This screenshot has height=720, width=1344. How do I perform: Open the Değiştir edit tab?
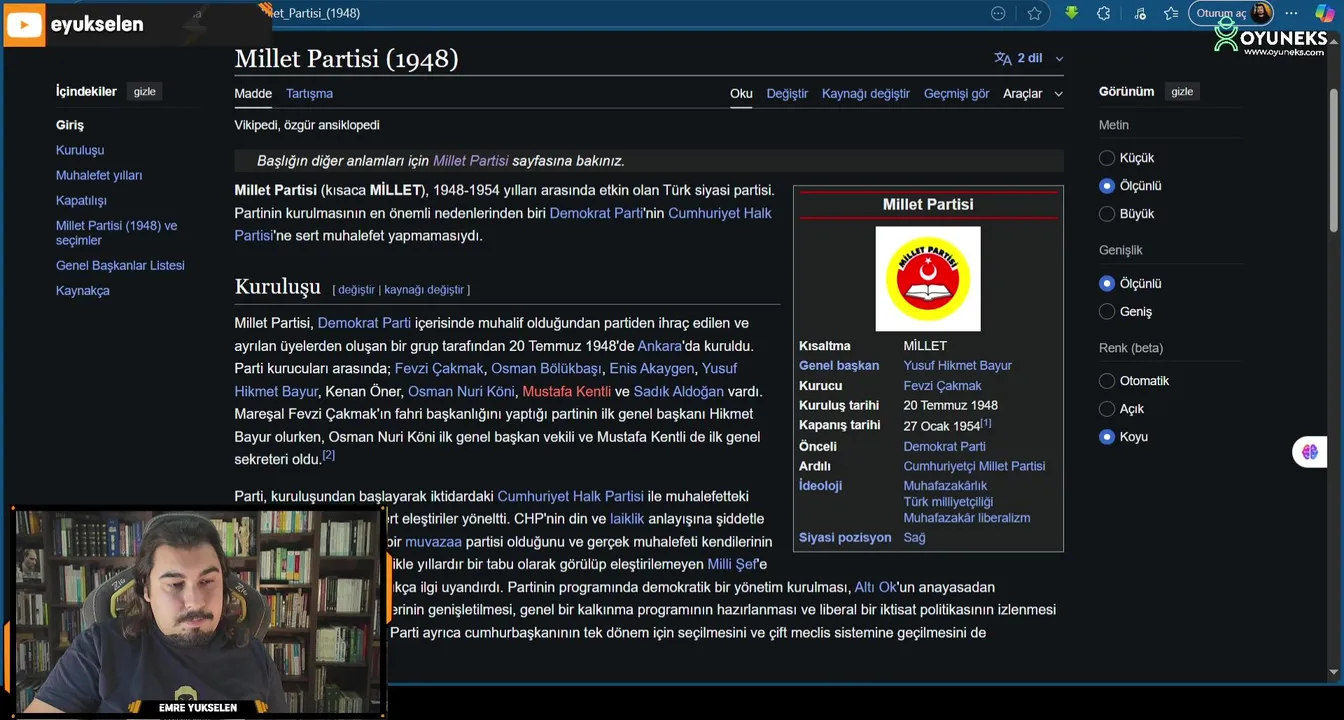click(x=787, y=94)
